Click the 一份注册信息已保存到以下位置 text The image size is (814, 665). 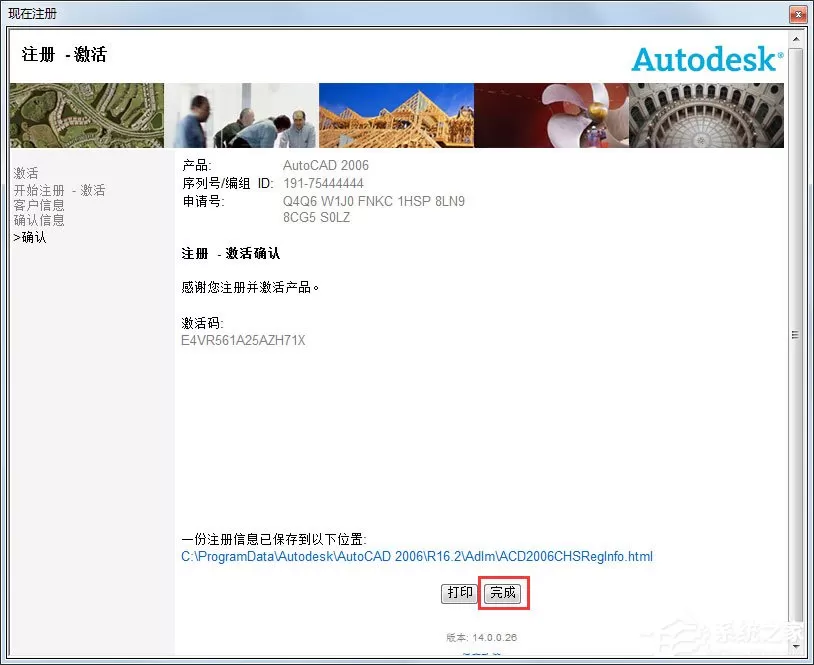click(274, 539)
